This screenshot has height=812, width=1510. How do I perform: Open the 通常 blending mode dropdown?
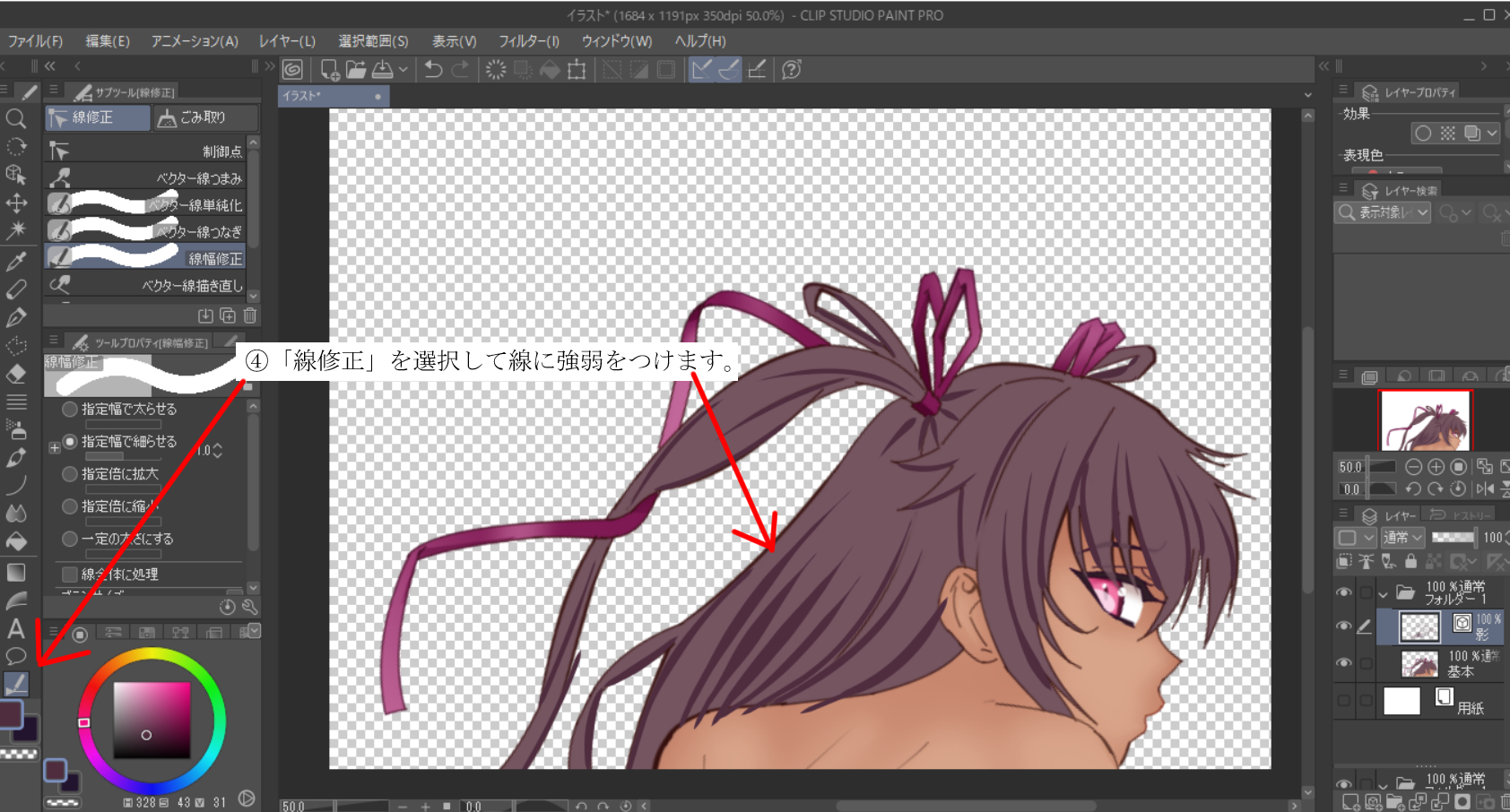click(x=1403, y=538)
